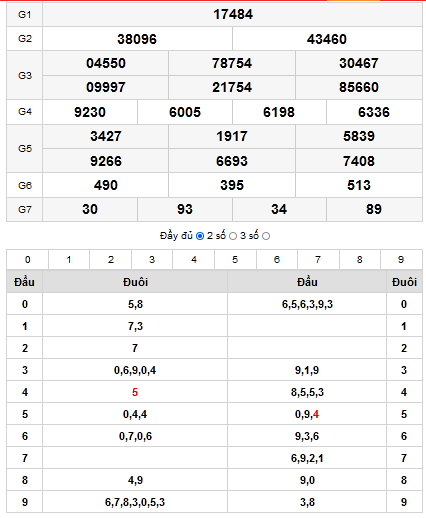Click head values '0,9,4' in row 5
426x518 pixels.
[307, 414]
